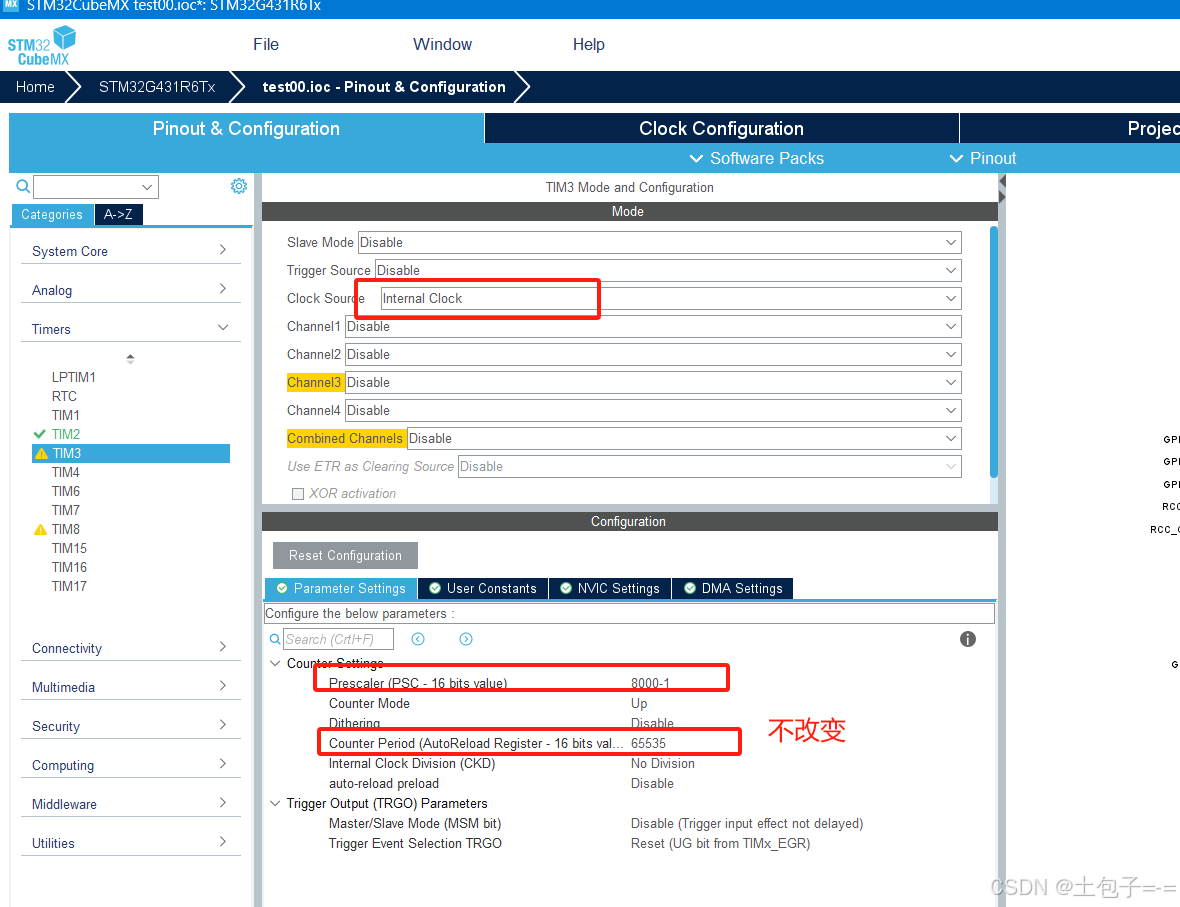Image resolution: width=1180 pixels, height=907 pixels.
Task: Open the Help menu
Action: click(588, 44)
